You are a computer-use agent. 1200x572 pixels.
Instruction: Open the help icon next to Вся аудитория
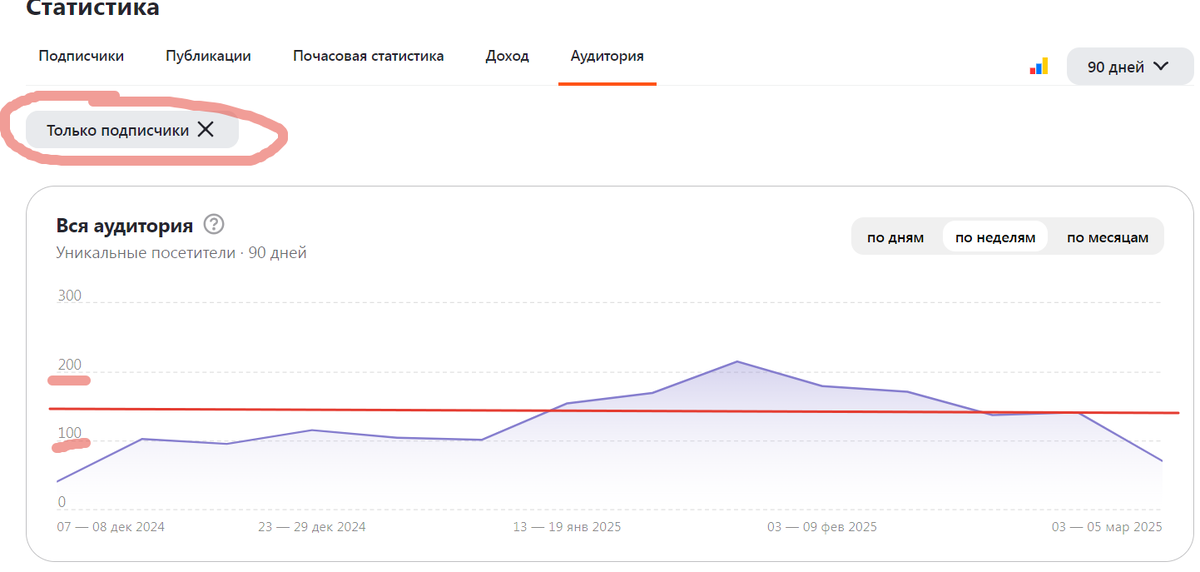[213, 224]
